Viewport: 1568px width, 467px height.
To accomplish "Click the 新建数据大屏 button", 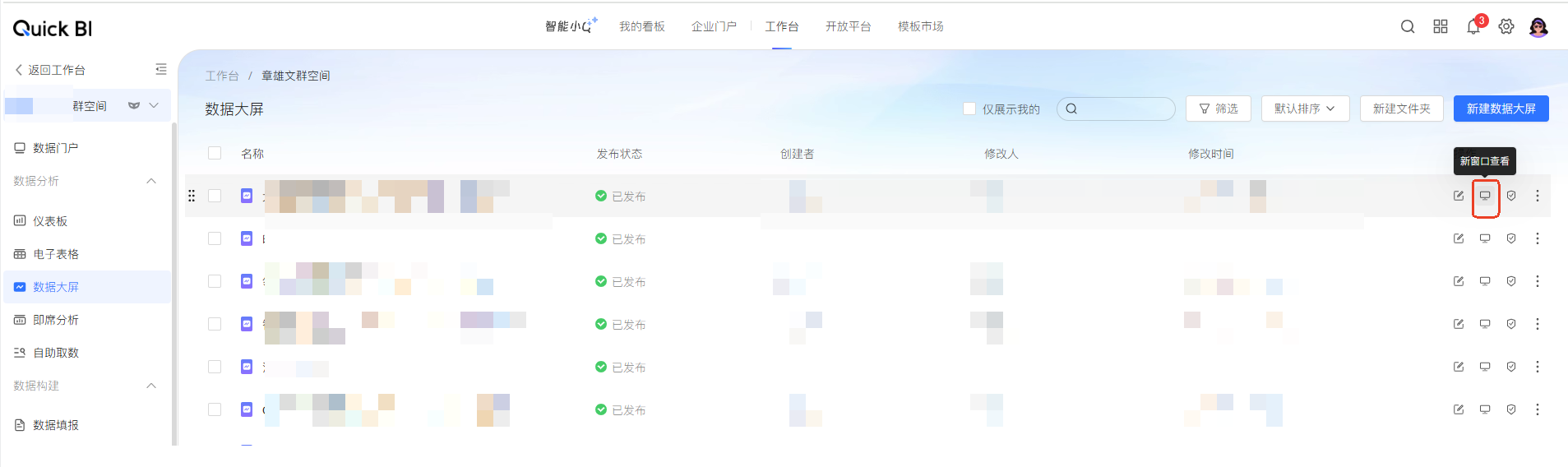I will click(1501, 109).
